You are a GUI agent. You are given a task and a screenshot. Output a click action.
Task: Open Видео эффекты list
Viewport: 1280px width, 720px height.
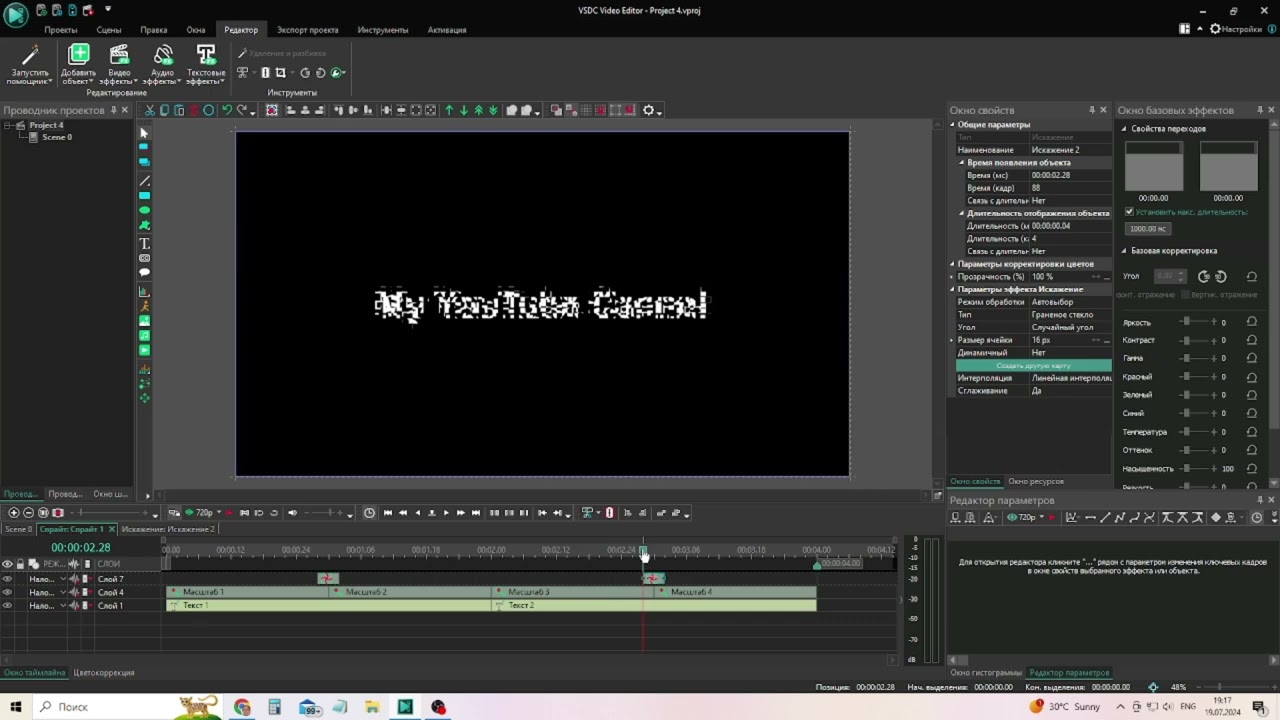click(x=119, y=65)
